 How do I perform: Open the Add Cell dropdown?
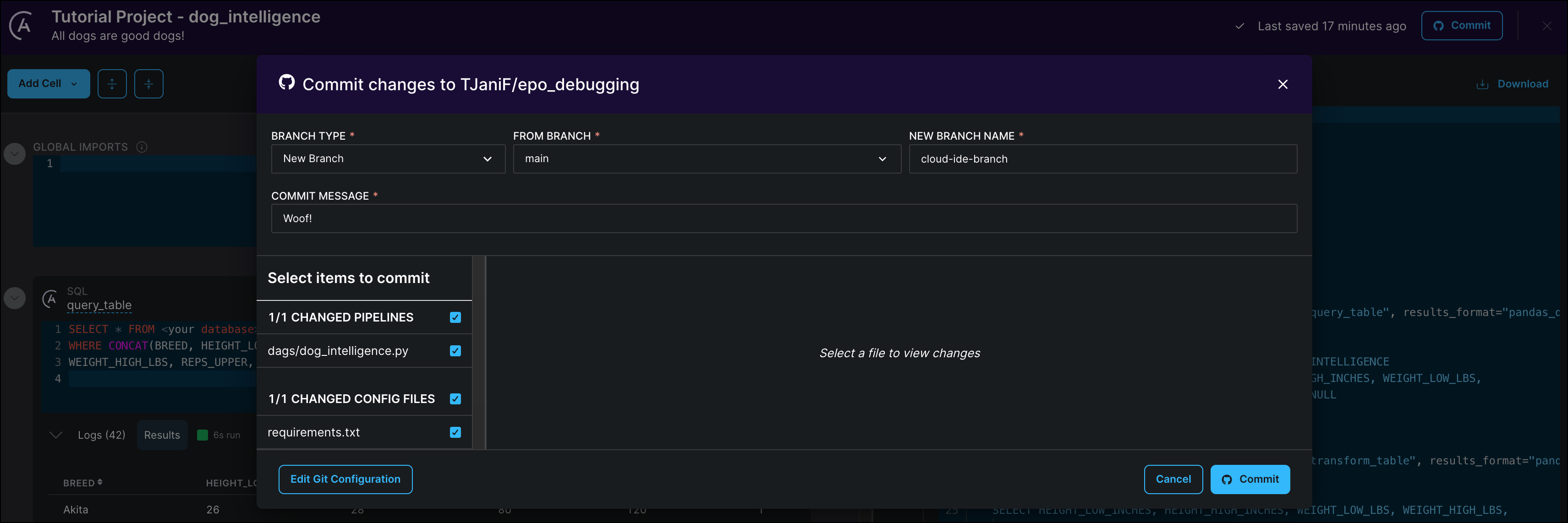(49, 84)
